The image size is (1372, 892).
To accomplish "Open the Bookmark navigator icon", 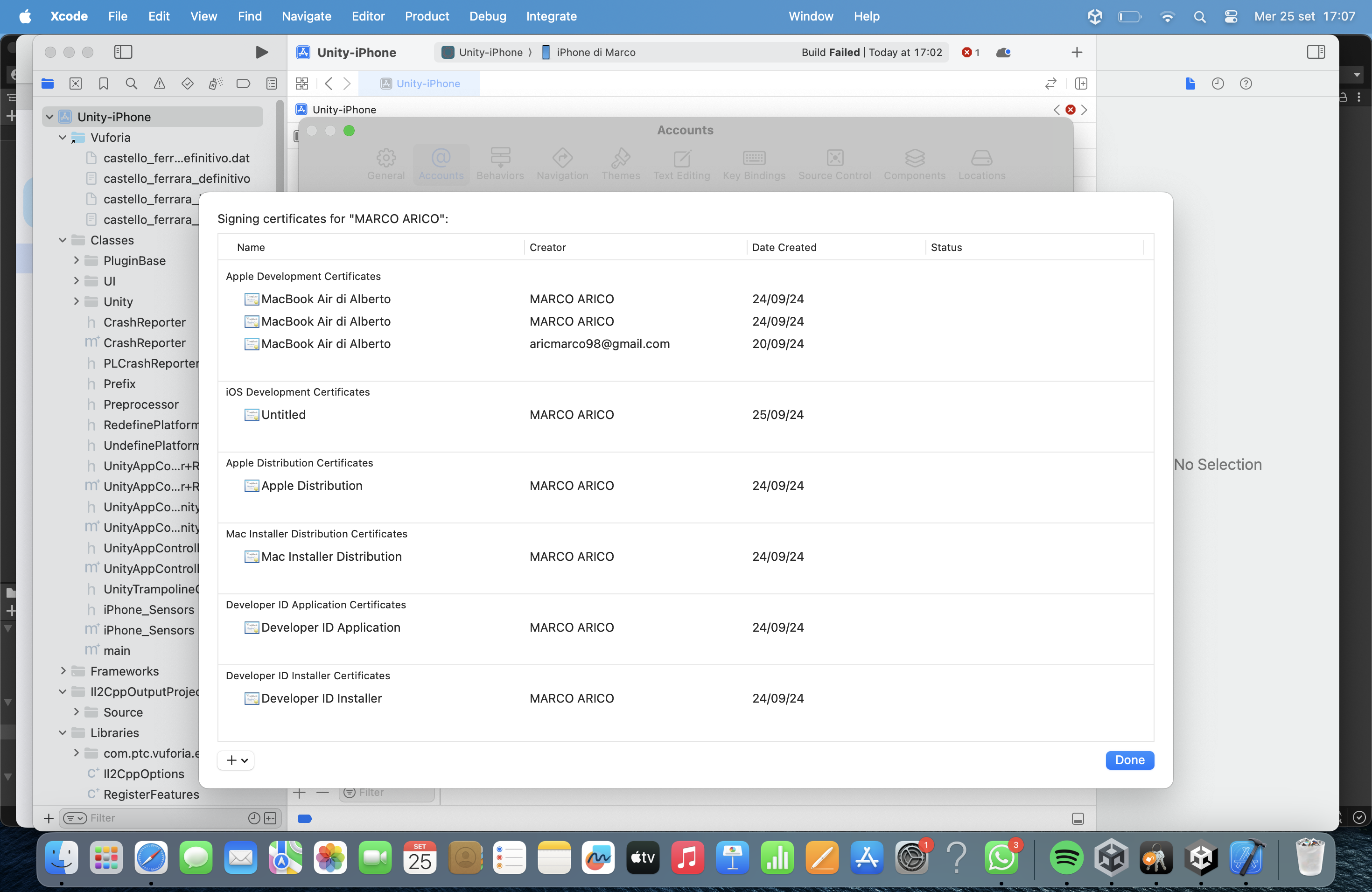I will click(104, 84).
